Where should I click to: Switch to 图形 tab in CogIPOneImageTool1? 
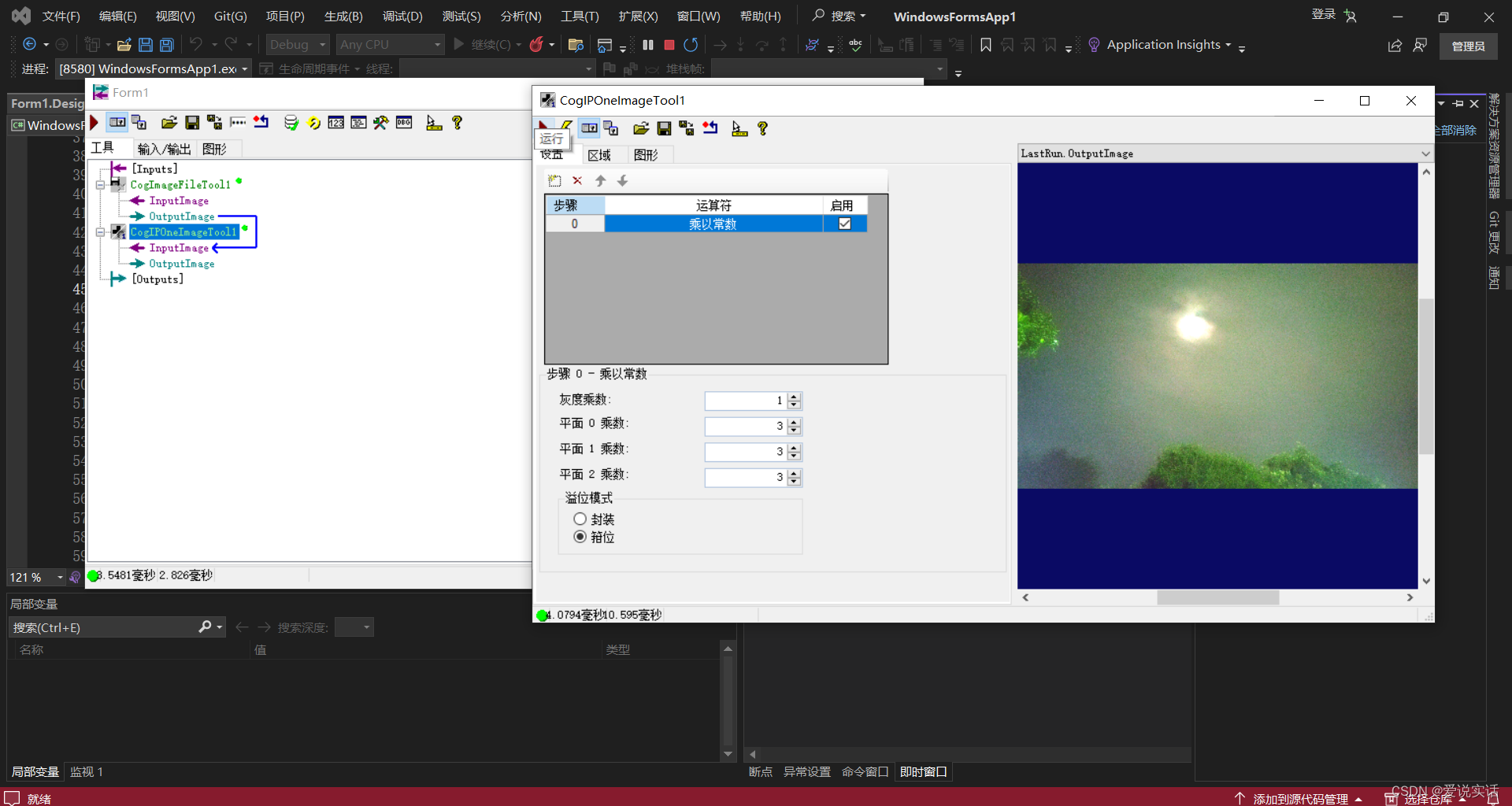pos(646,155)
